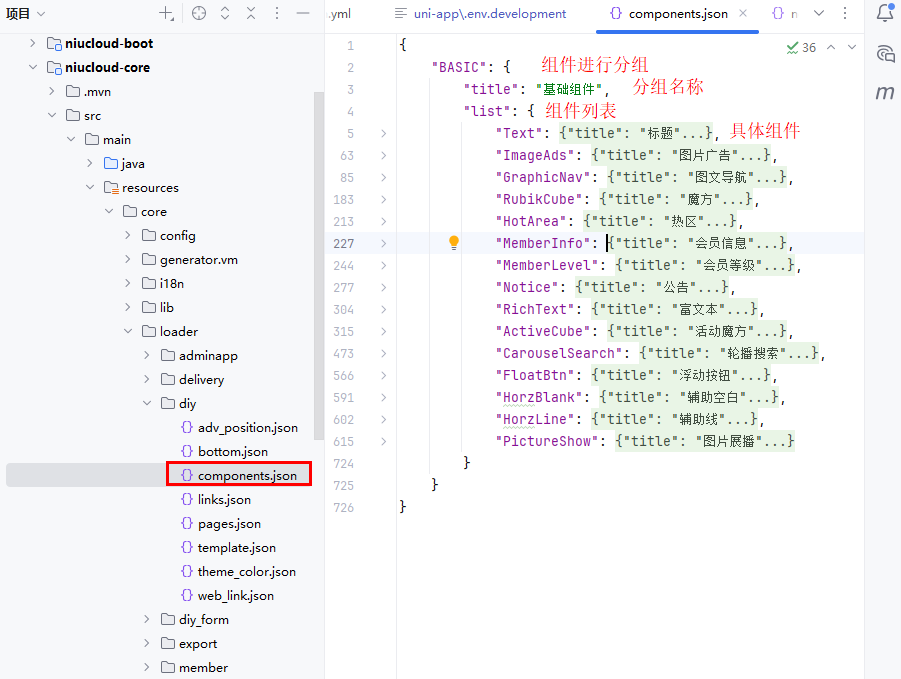The image size is (901, 679).
Task: Click the Select Opened File target icon
Action: click(x=198, y=13)
